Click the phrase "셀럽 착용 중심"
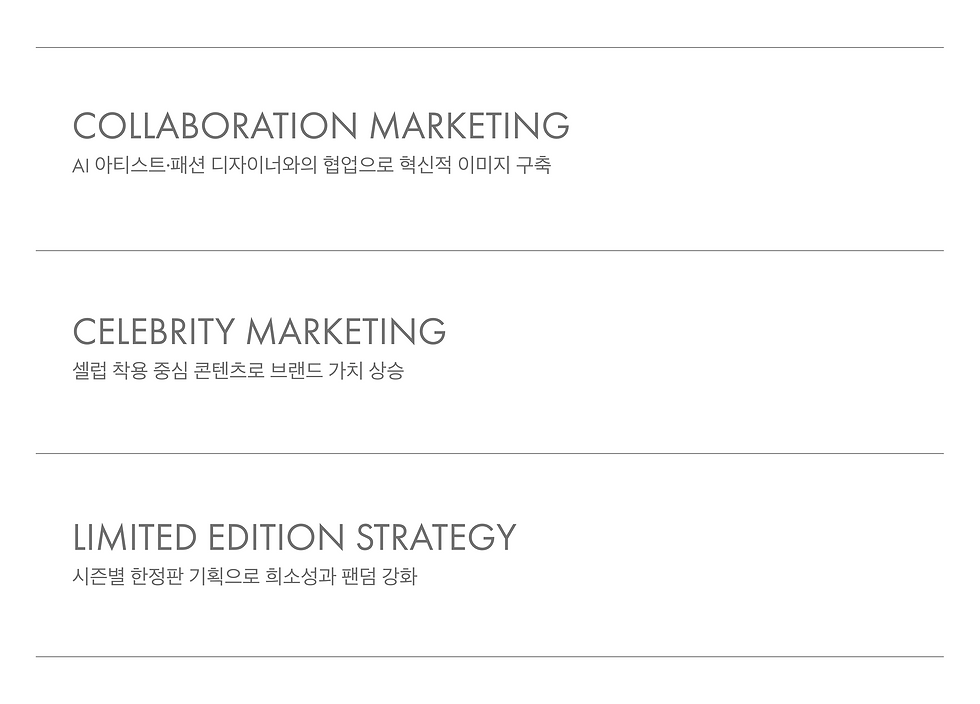The height and width of the screenshot is (704, 980). pos(134,372)
